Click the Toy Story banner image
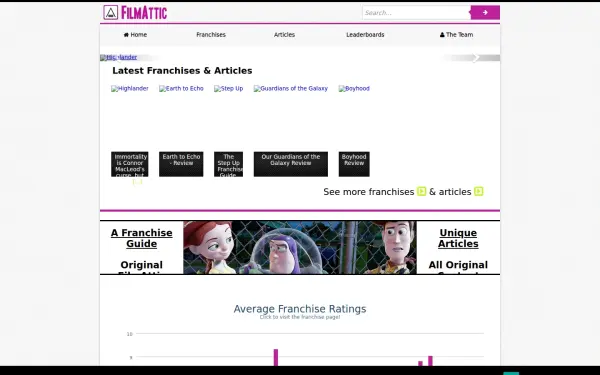600x375 pixels. point(300,248)
